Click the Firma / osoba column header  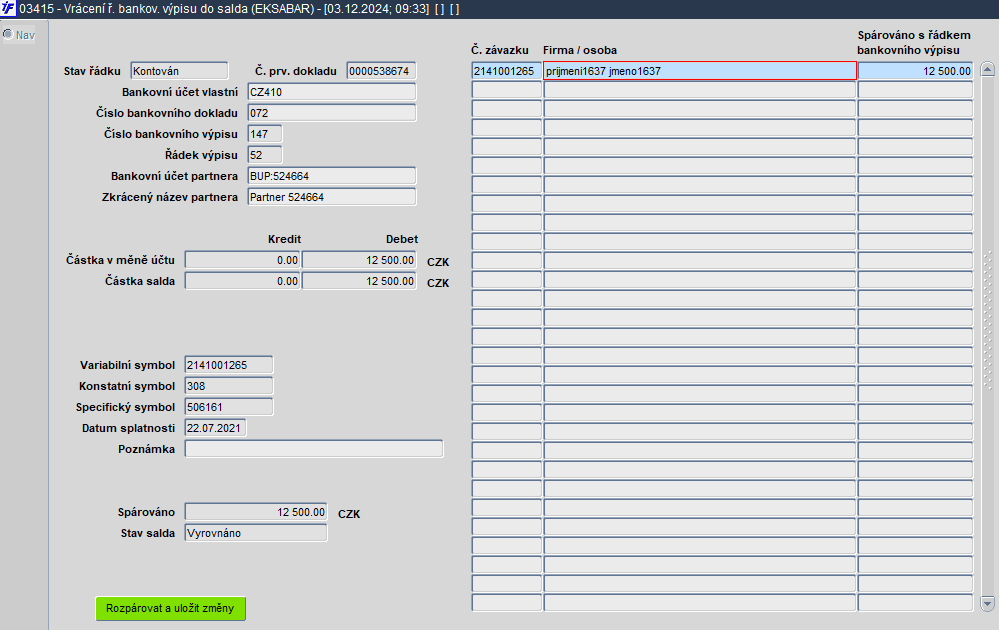click(x=580, y=50)
